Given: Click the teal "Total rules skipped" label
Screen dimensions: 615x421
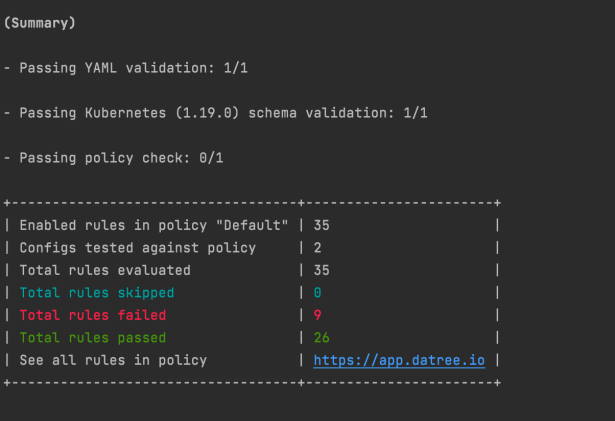Looking at the screenshot, I should tap(97, 293).
